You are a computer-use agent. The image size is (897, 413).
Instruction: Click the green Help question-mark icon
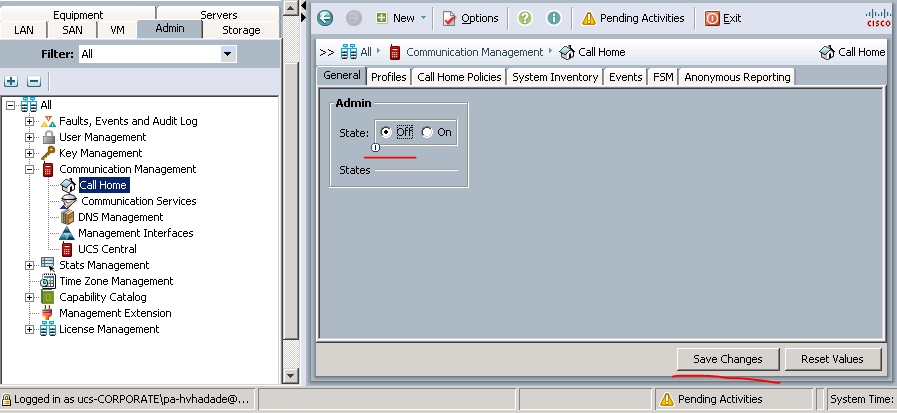click(525, 18)
